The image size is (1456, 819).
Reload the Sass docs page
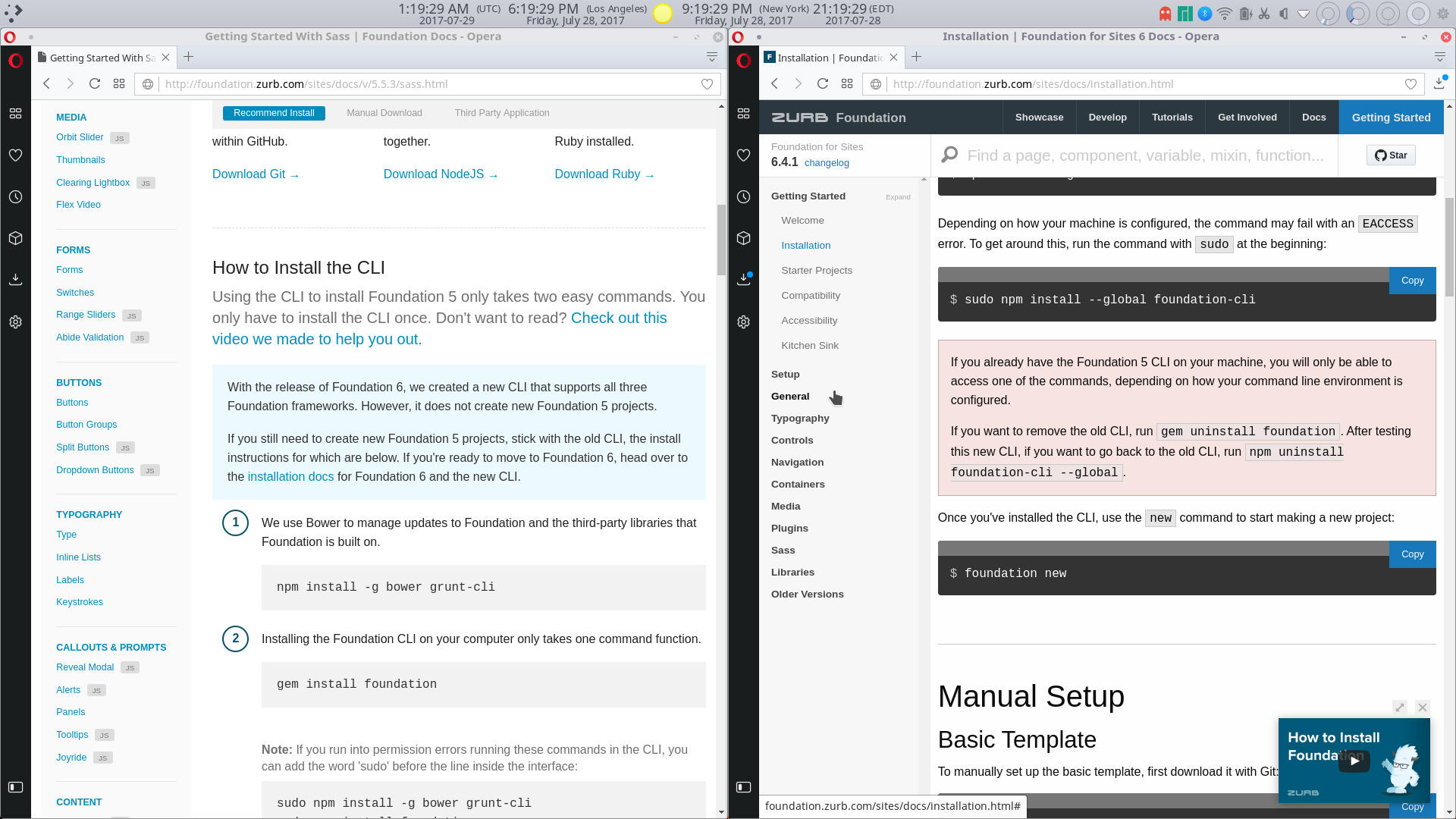95,84
